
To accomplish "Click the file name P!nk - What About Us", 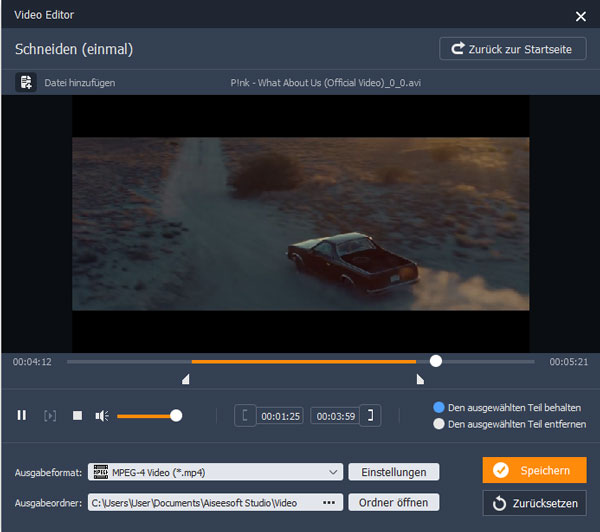I will [326, 83].
